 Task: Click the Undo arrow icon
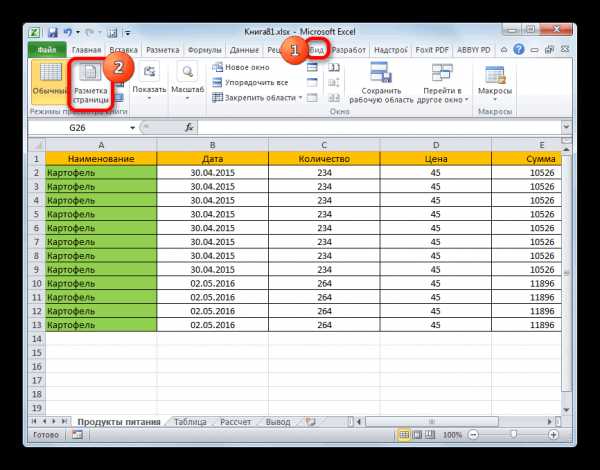(68, 33)
